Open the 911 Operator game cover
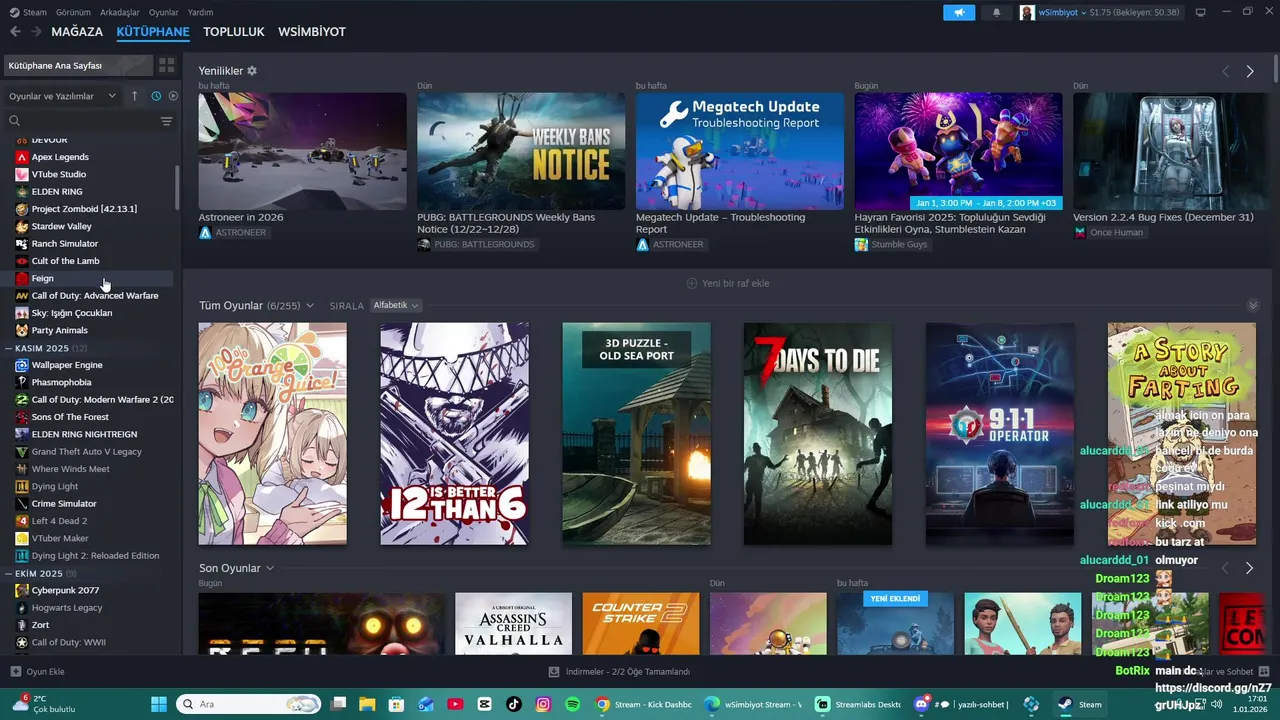 [1000, 433]
